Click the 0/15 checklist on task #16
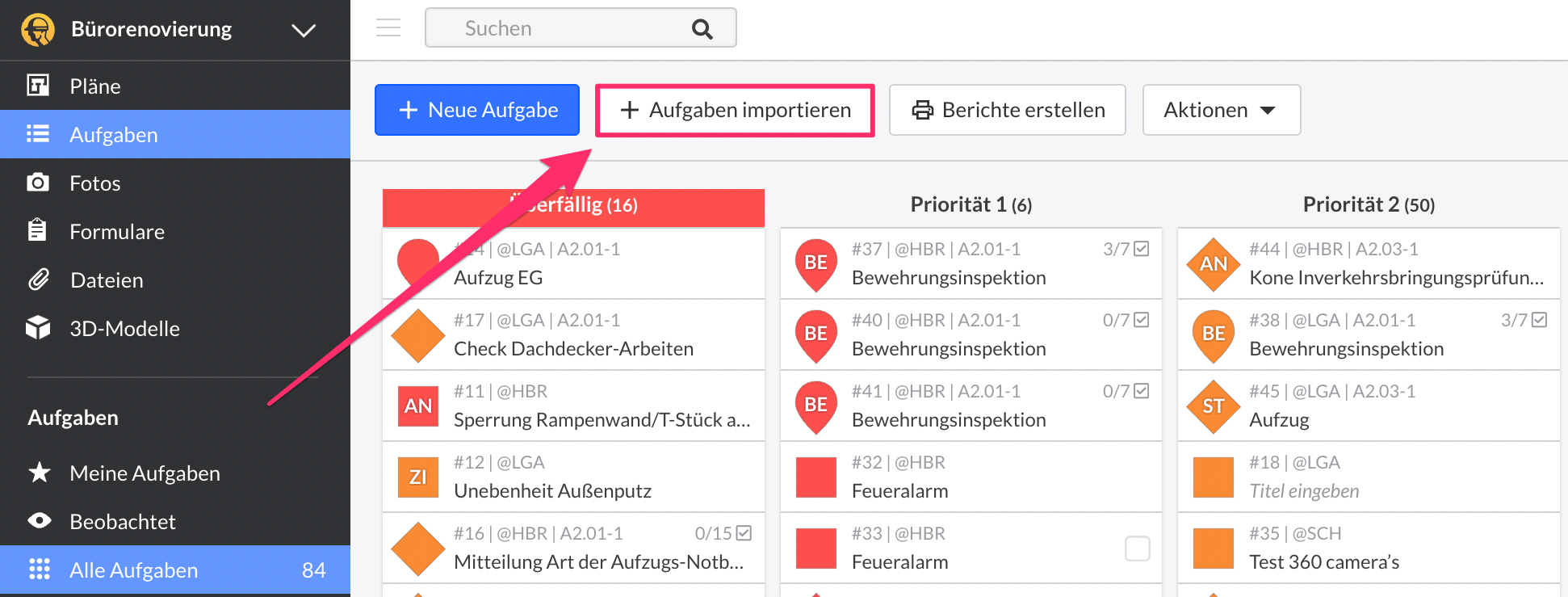Image resolution: width=1568 pixels, height=597 pixels. 723,533
